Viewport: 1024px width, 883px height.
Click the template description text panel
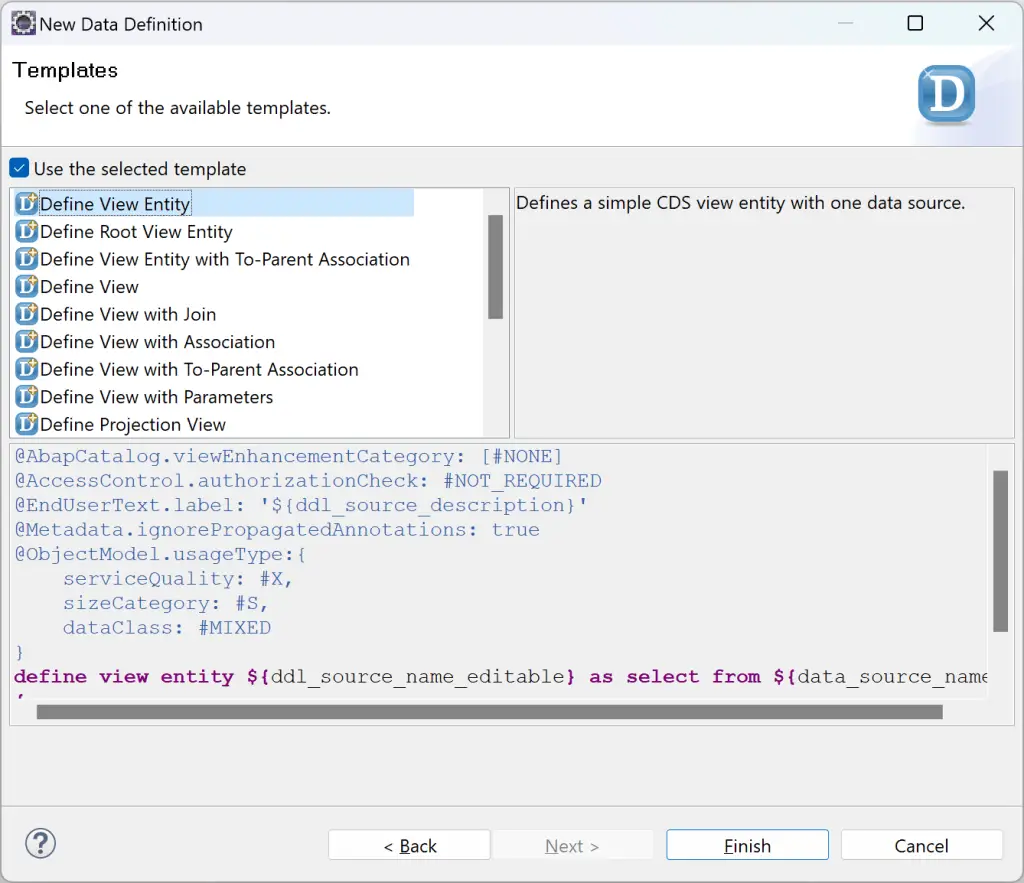pos(763,313)
